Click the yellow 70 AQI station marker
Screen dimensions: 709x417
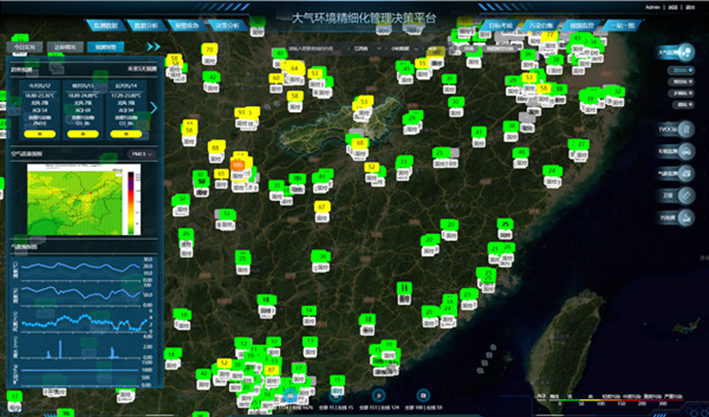coord(209,49)
